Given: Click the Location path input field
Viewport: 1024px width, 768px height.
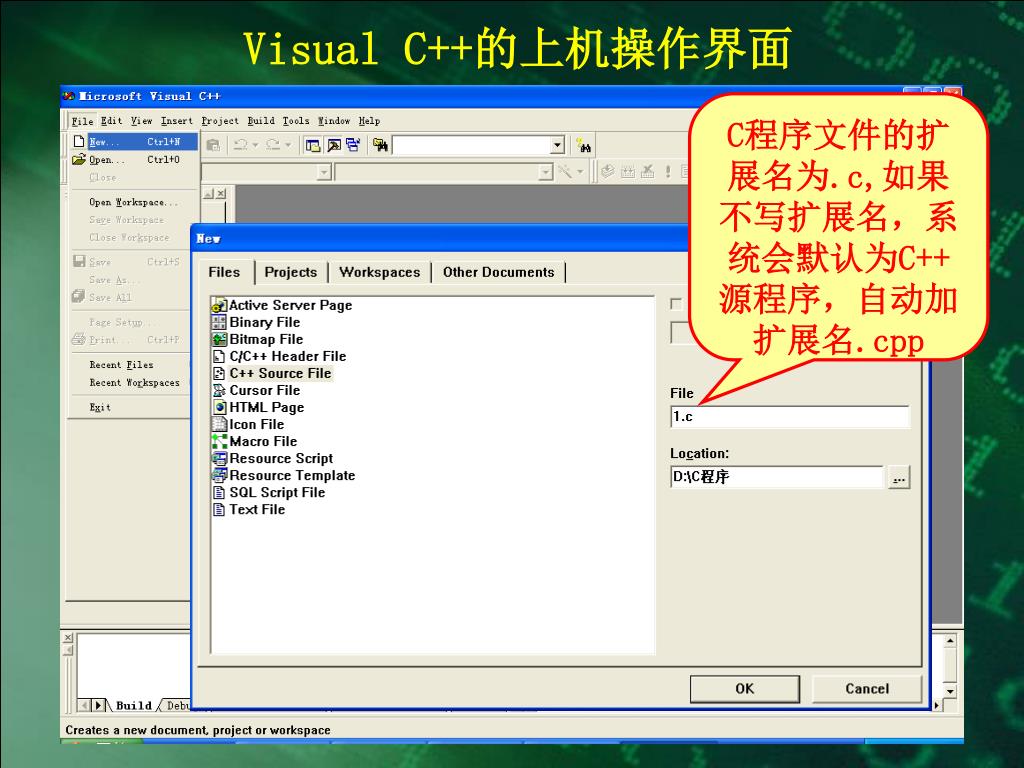Looking at the screenshot, I should pos(776,477).
